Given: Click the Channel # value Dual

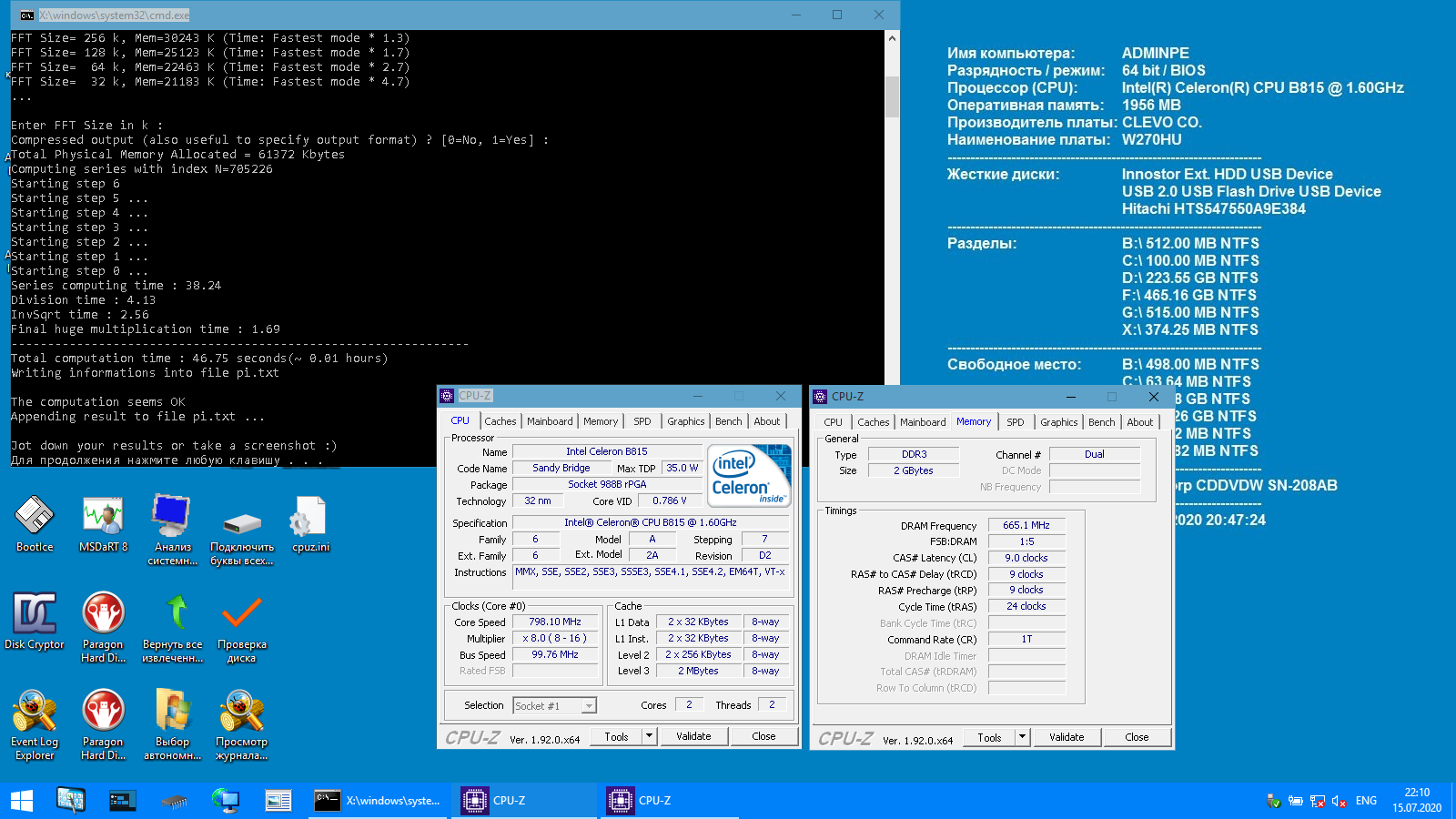Looking at the screenshot, I should (1095, 454).
